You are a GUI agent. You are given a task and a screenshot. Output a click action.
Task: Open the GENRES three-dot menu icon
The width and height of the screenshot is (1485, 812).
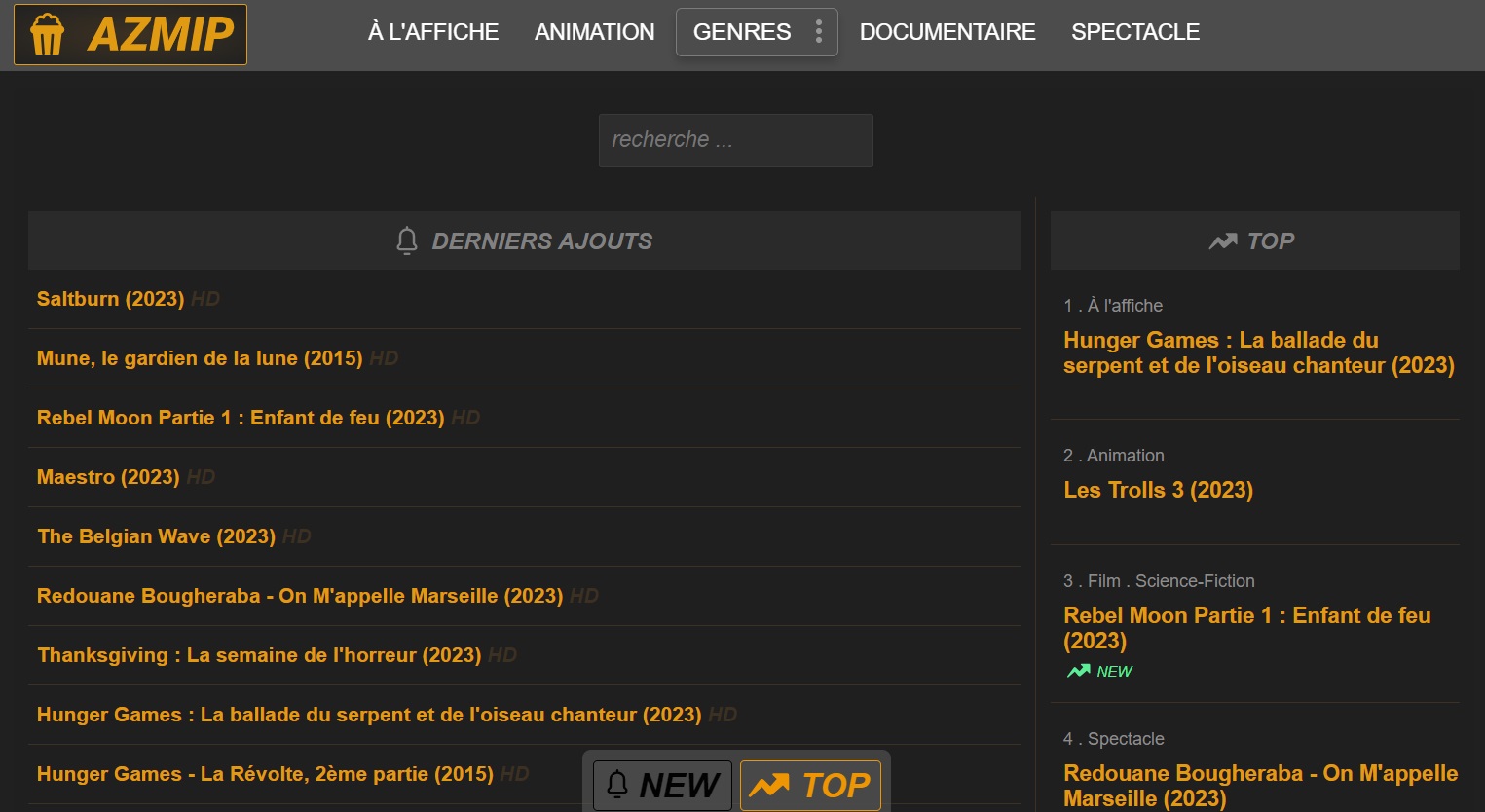click(x=819, y=31)
